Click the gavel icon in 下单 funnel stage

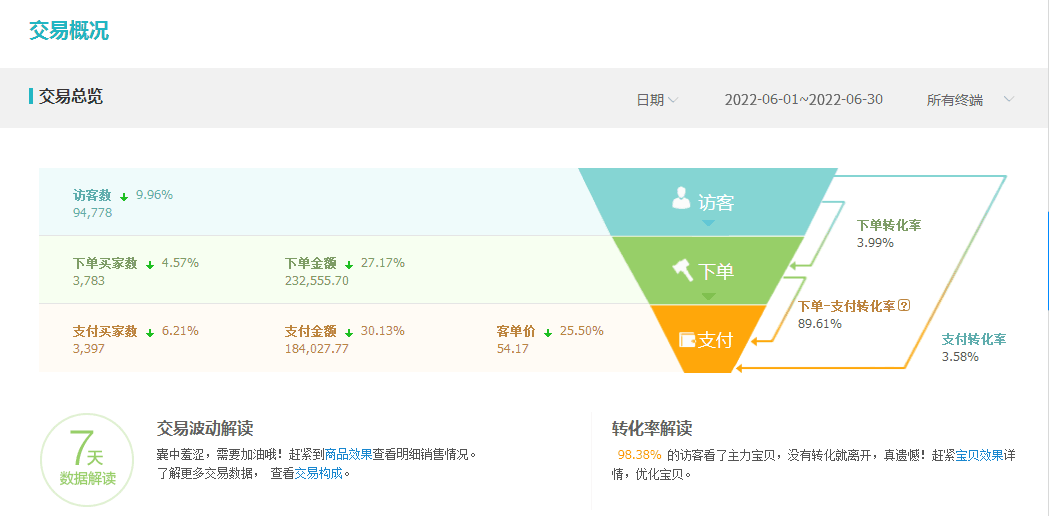point(683,269)
